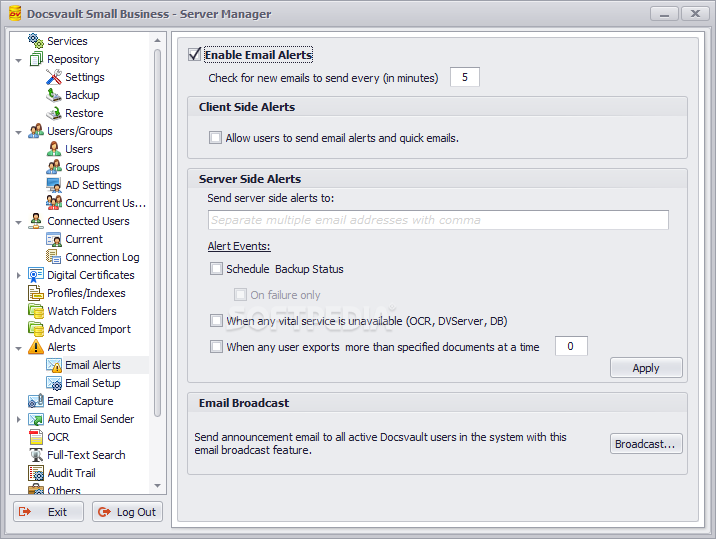Collapse the Users/Groups tree node
The height and width of the screenshot is (539, 716).
tap(19, 132)
